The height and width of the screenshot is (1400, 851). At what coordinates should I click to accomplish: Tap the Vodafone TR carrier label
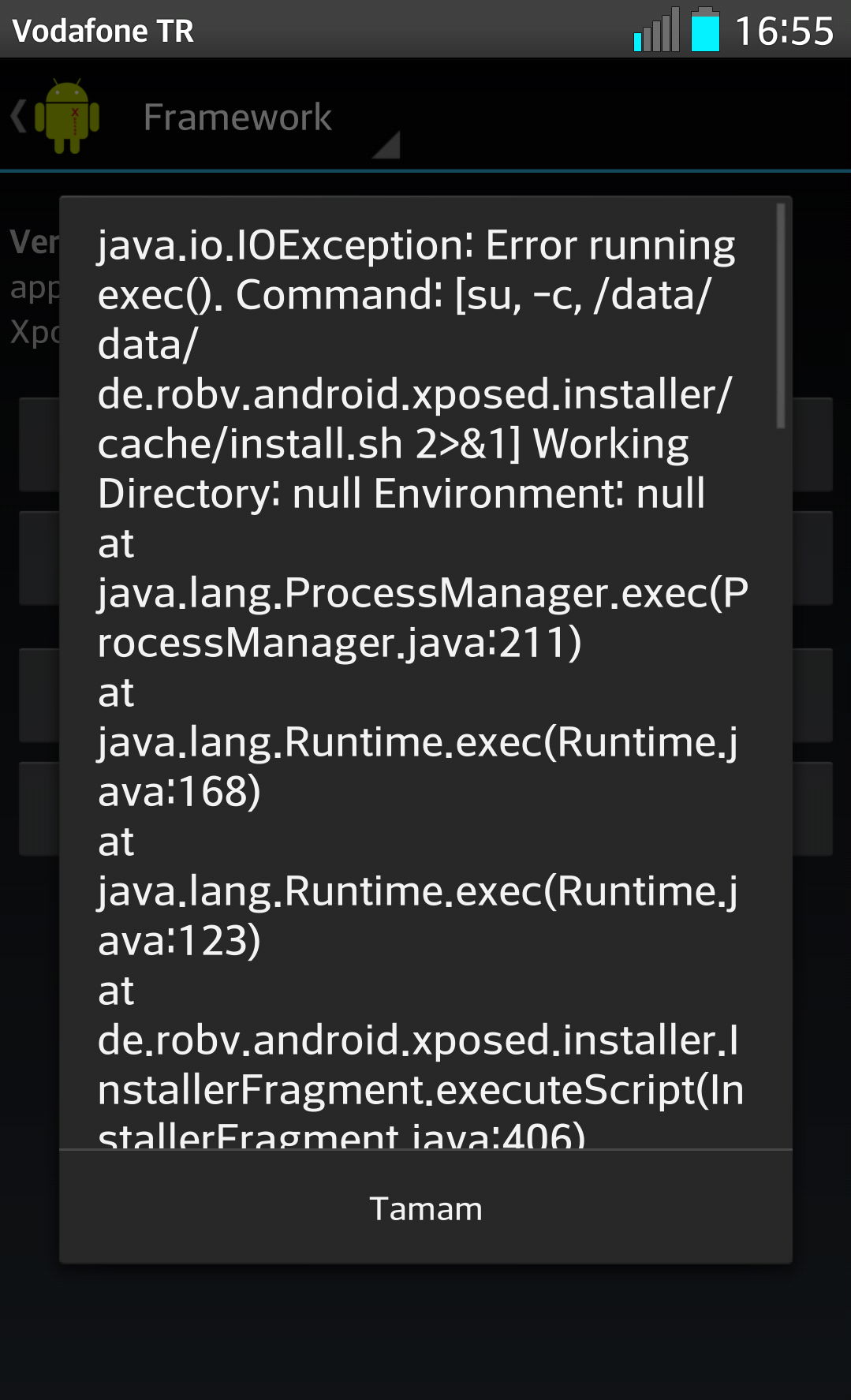(x=103, y=31)
